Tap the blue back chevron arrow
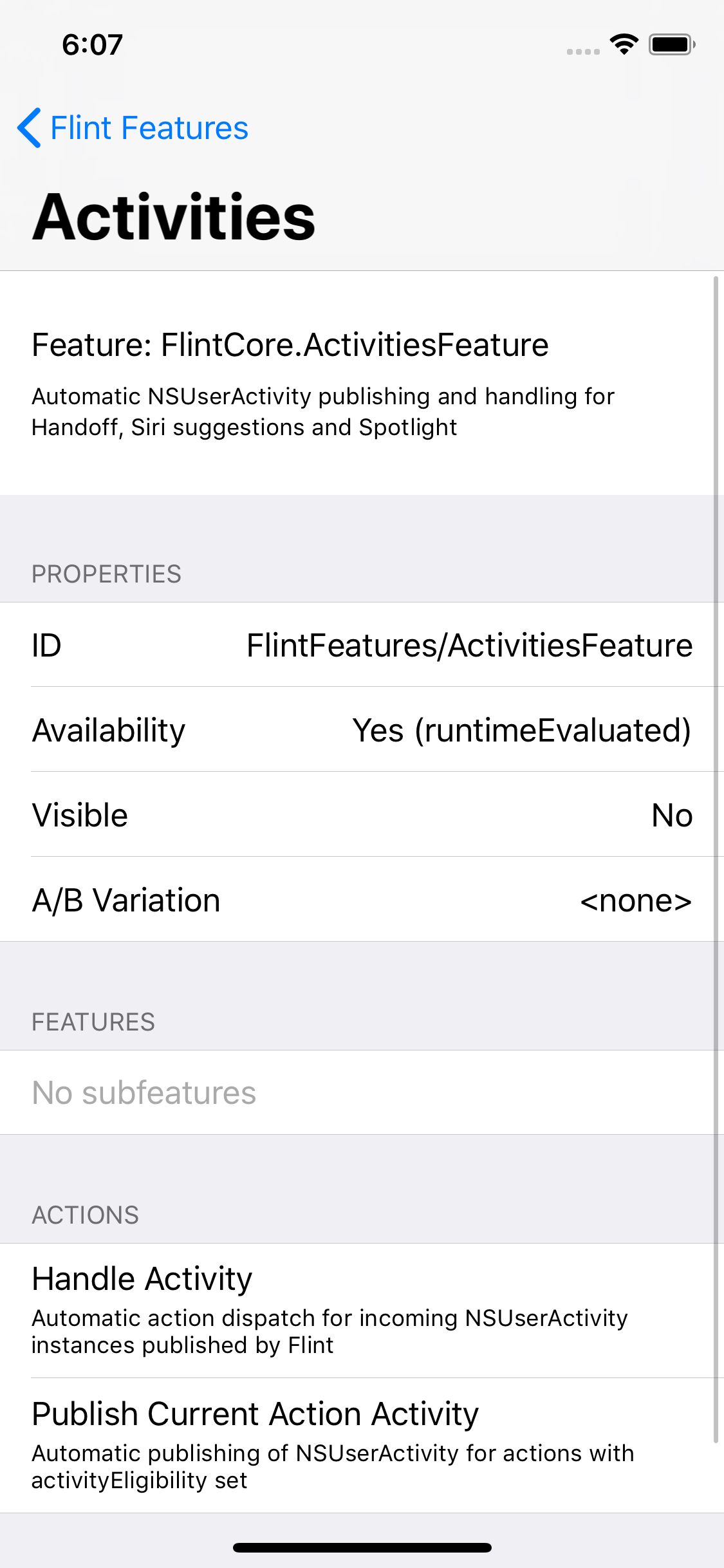 pos(30,127)
